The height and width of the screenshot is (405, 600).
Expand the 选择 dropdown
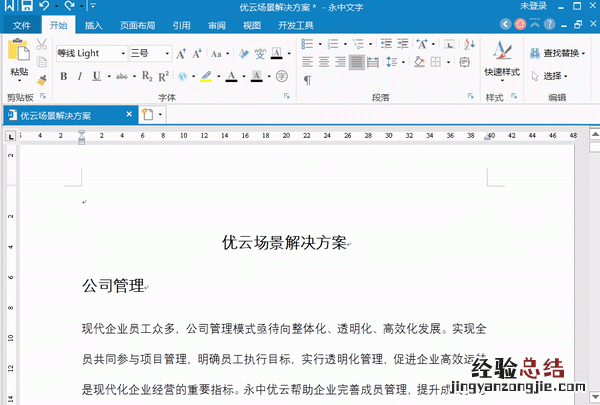pos(556,76)
